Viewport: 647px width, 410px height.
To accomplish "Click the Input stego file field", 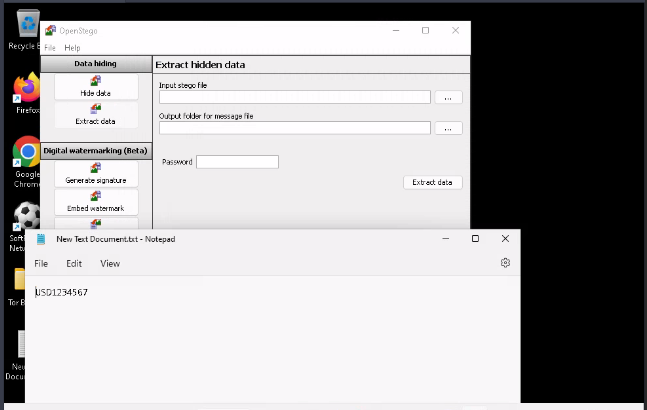I will 294,98.
